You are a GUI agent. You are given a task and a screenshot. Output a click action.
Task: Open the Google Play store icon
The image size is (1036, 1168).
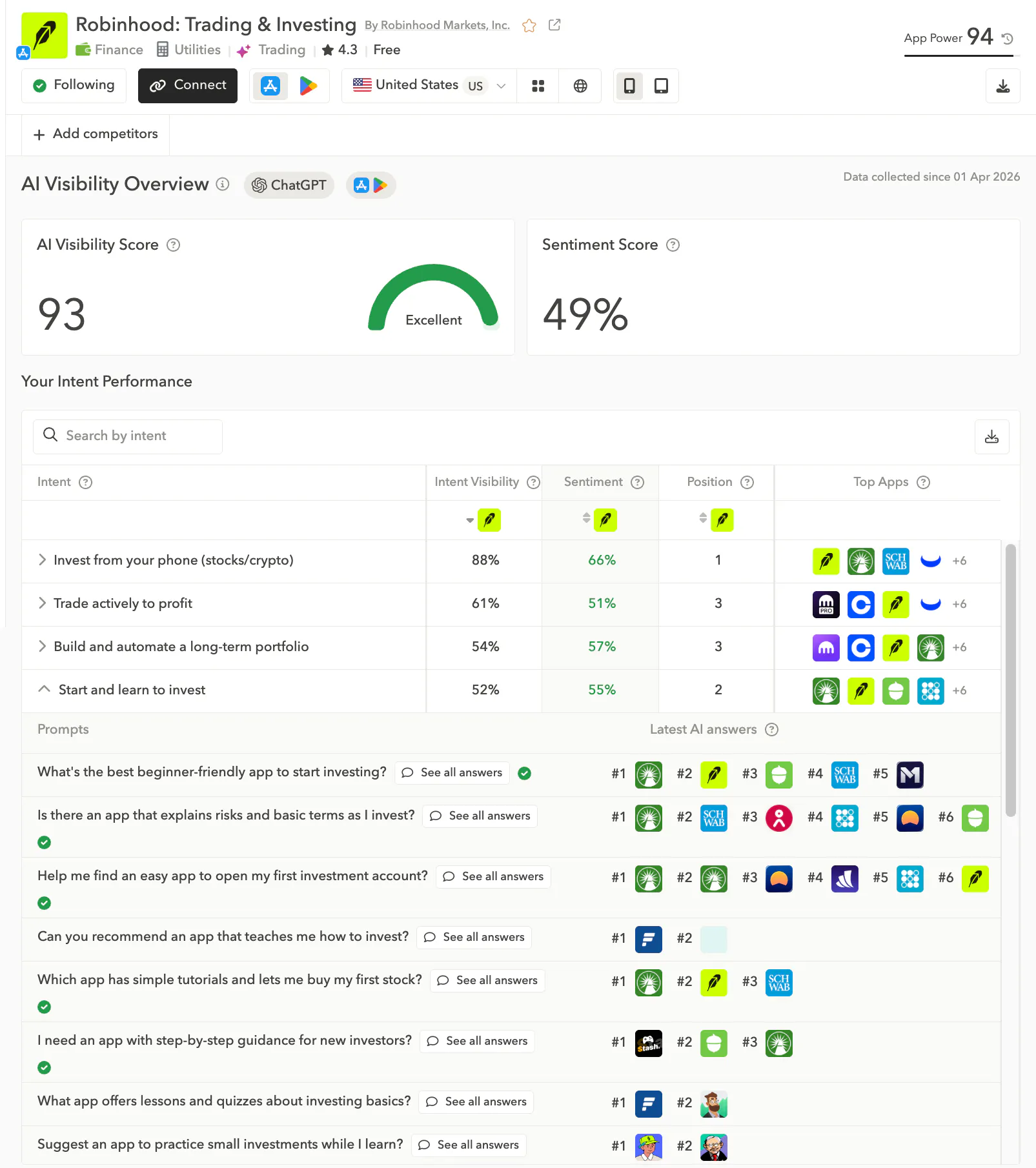pyautogui.click(x=309, y=85)
